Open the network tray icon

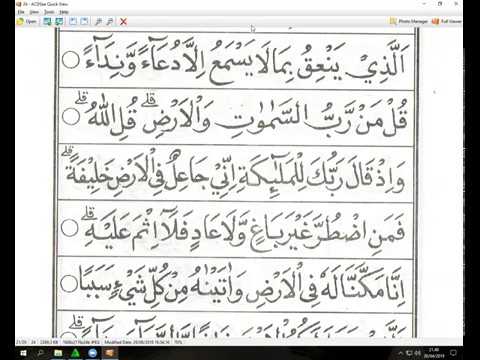[x=410, y=353]
